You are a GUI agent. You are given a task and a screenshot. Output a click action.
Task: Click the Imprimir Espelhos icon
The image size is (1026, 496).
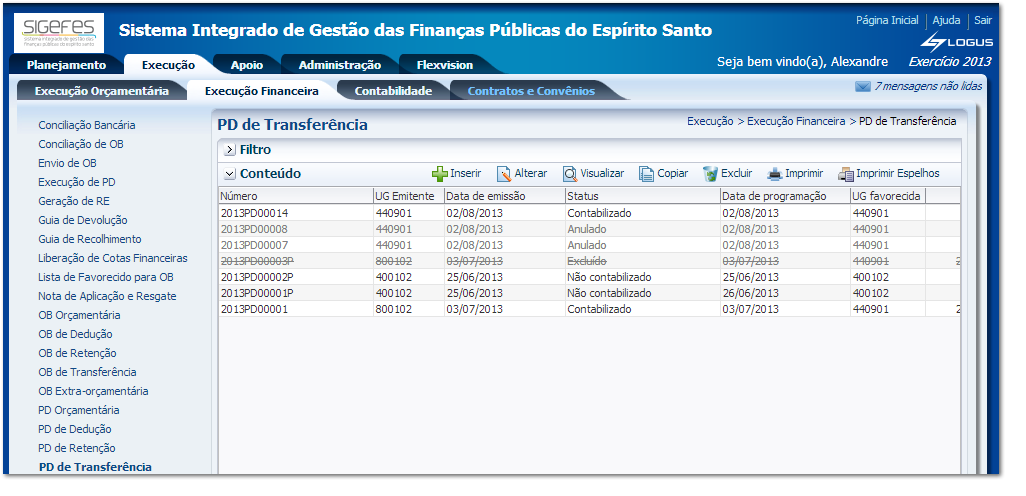click(845, 174)
